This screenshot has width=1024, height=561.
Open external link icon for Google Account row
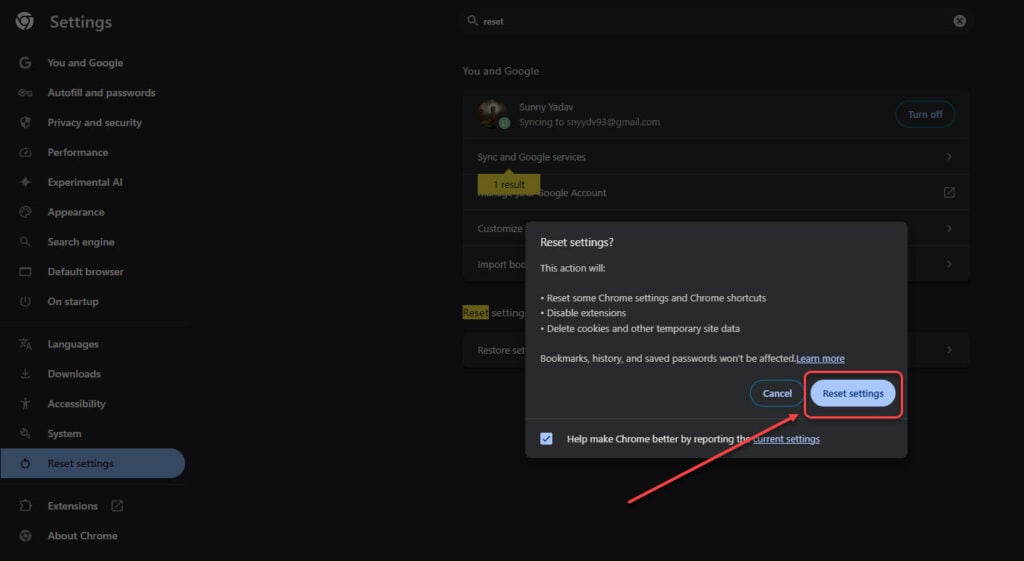[x=949, y=192]
